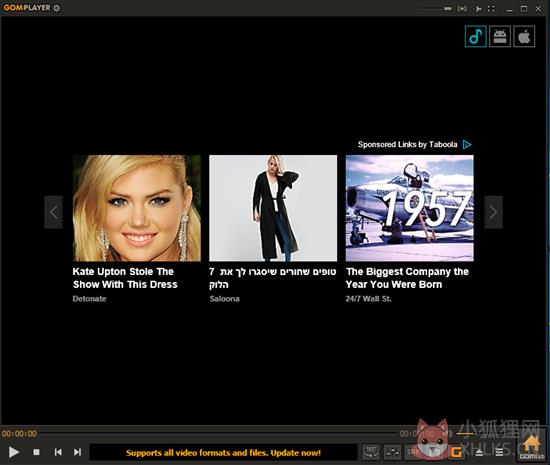Click the Taboola ad-choices triangle icon
Image resolution: width=550 pixels, height=465 pixels.
click(467, 144)
